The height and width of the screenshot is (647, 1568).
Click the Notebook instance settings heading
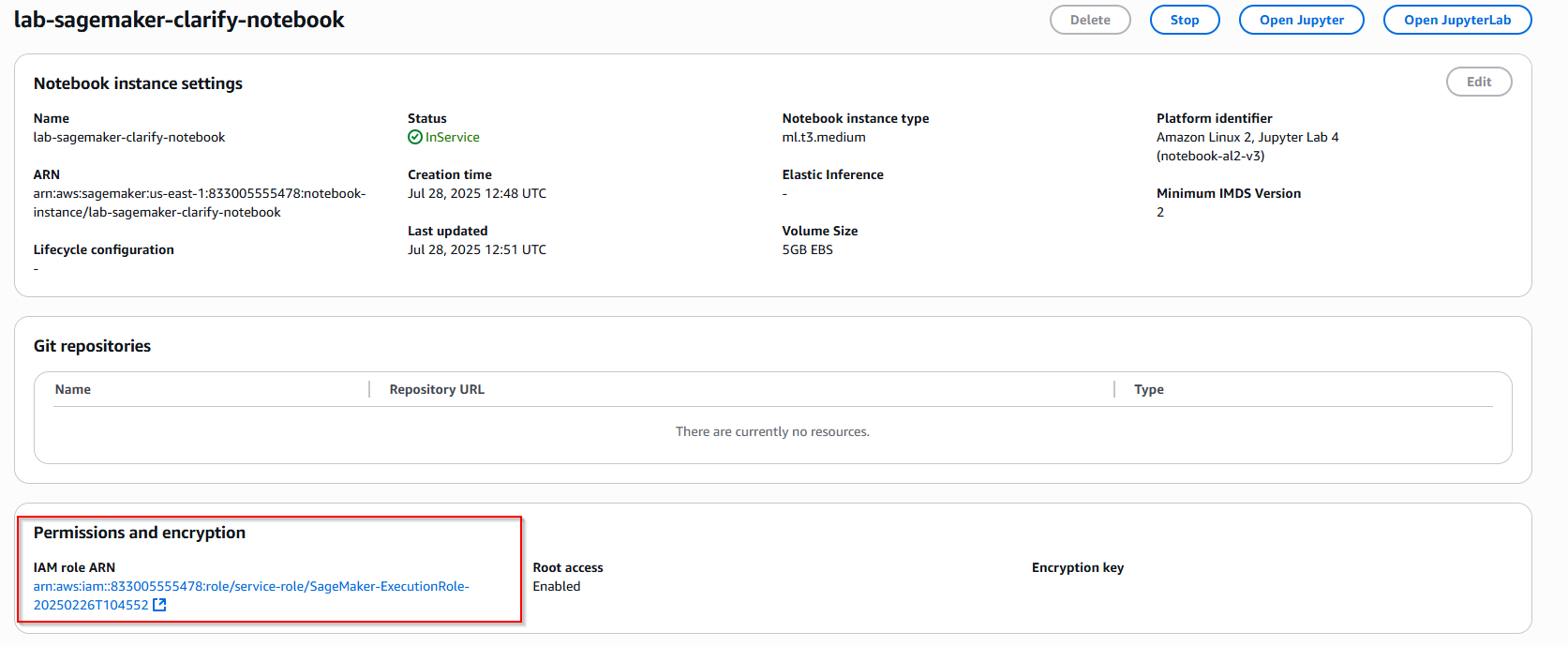tap(138, 83)
